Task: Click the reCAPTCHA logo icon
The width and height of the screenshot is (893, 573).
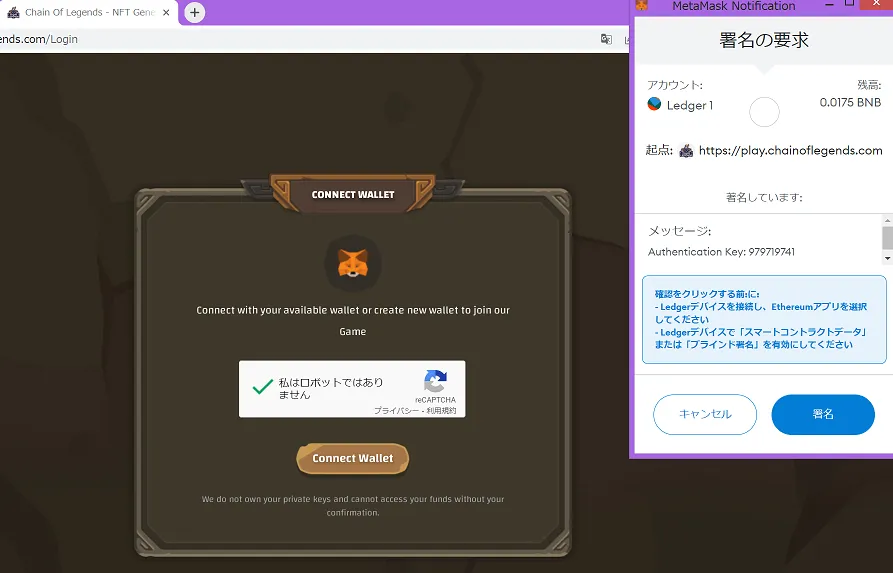Action: tap(435, 381)
